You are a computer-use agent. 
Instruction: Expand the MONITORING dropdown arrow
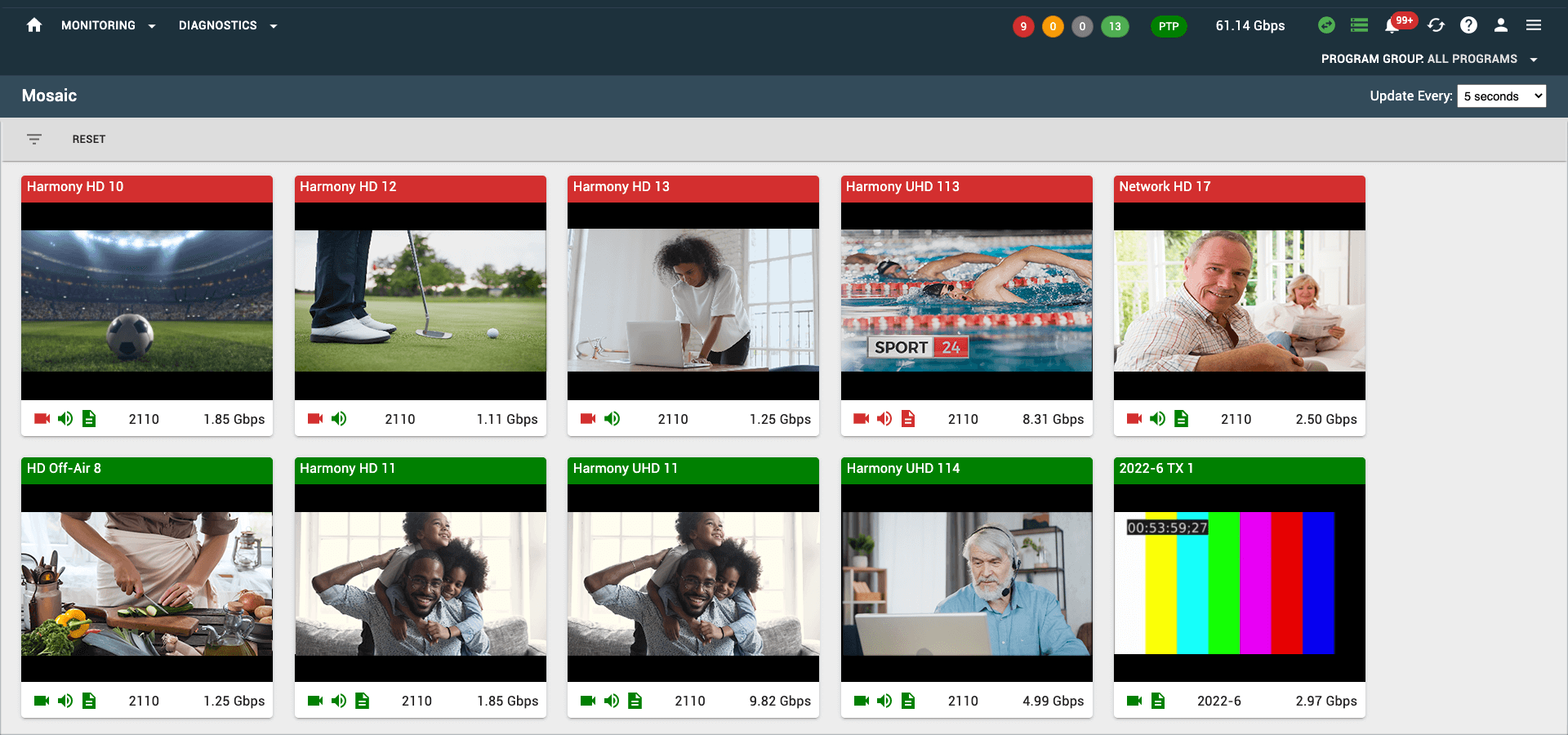click(152, 26)
